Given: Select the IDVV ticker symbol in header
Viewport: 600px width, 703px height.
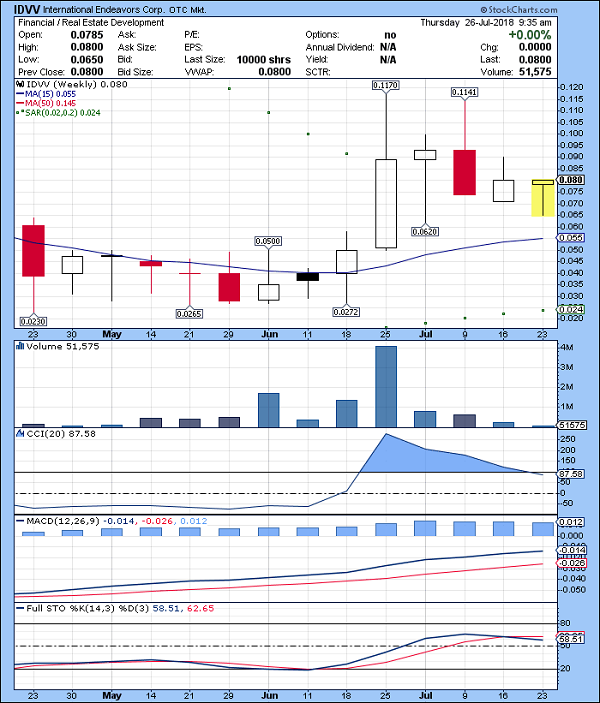Looking at the screenshot, I should click(x=27, y=9).
